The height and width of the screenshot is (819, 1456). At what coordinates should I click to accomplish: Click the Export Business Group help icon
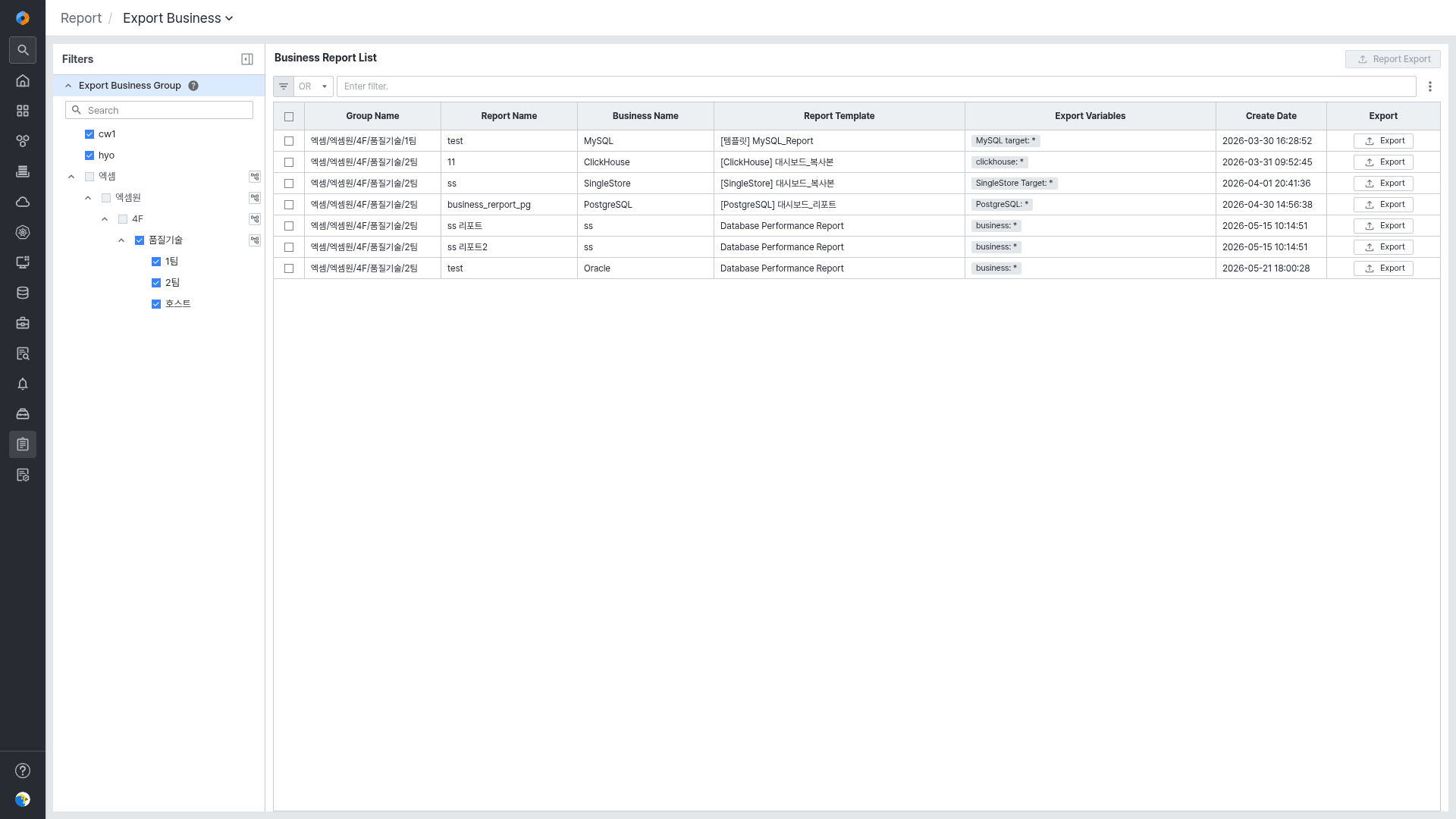[193, 86]
